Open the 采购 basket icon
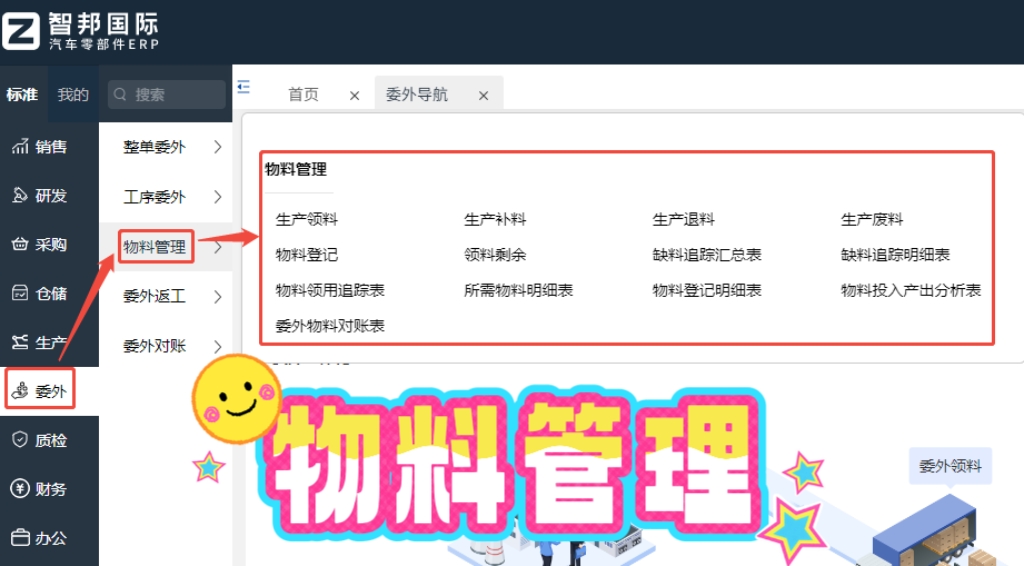1024x566 pixels. (20, 244)
